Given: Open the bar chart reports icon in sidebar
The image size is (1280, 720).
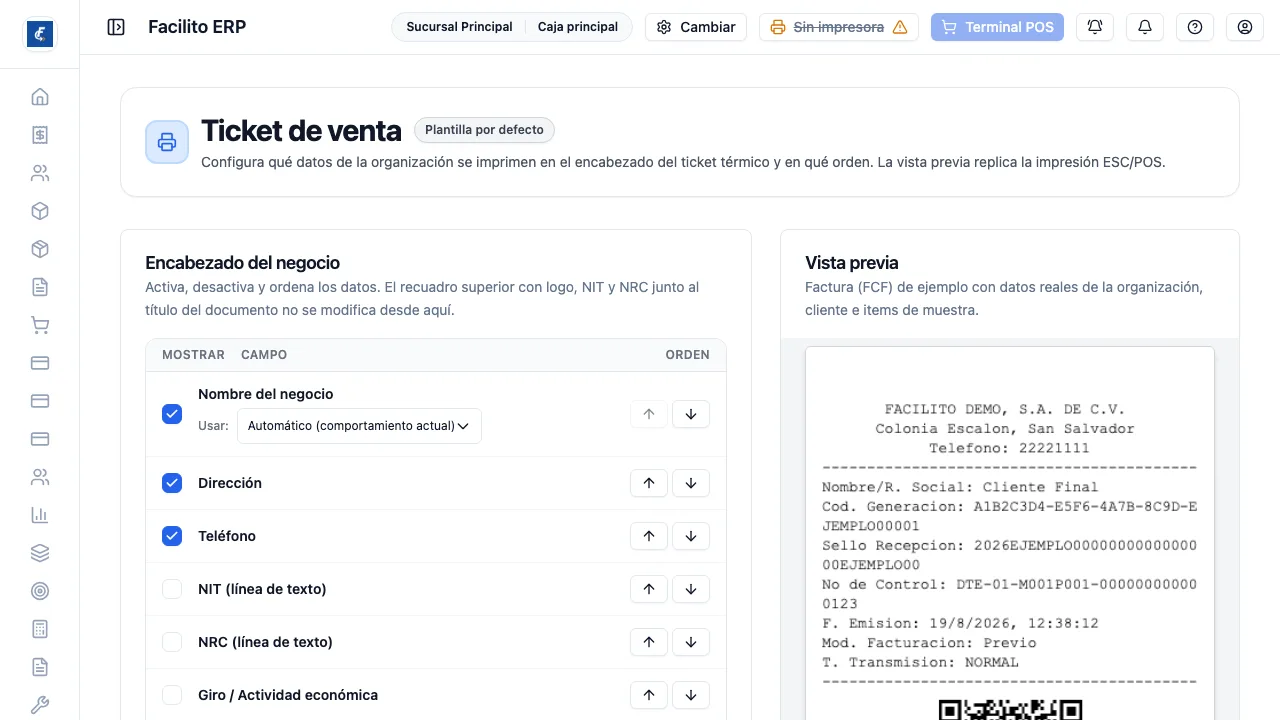Looking at the screenshot, I should (x=40, y=515).
